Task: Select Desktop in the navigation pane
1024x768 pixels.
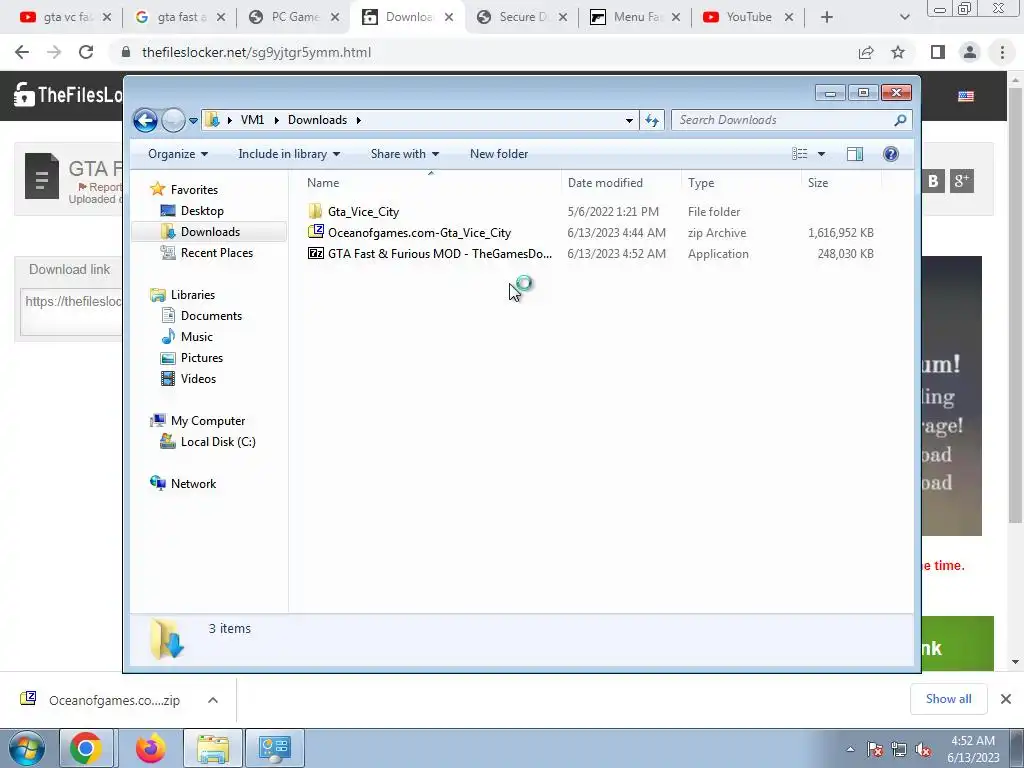Action: [x=202, y=211]
